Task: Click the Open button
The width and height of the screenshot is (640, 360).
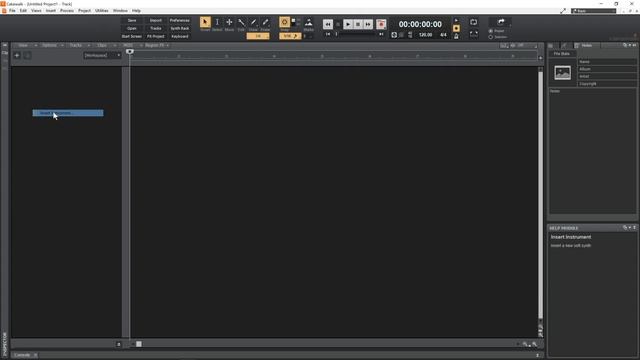Action: click(132, 29)
